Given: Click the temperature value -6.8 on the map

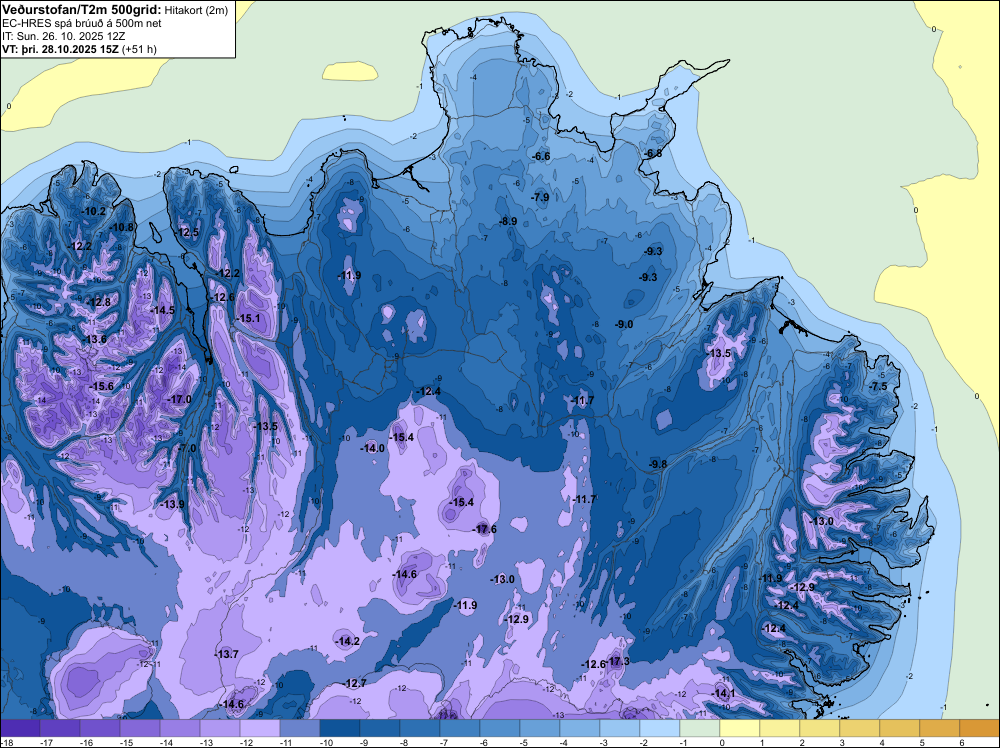Looking at the screenshot, I should tap(653, 154).
